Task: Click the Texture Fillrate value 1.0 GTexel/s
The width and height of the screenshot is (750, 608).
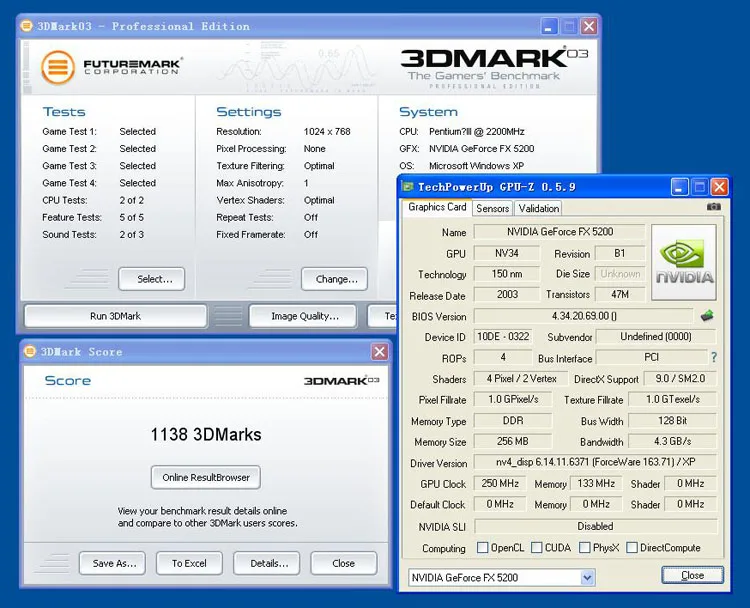Action: click(x=672, y=399)
